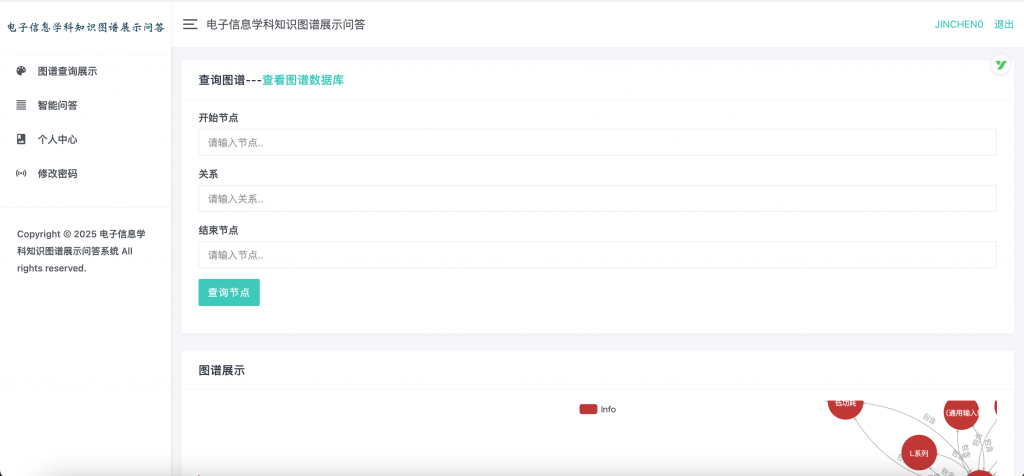Screen dimensions: 1024x476
Task: Click the 图谱展示 section heading
Action: click(221, 370)
